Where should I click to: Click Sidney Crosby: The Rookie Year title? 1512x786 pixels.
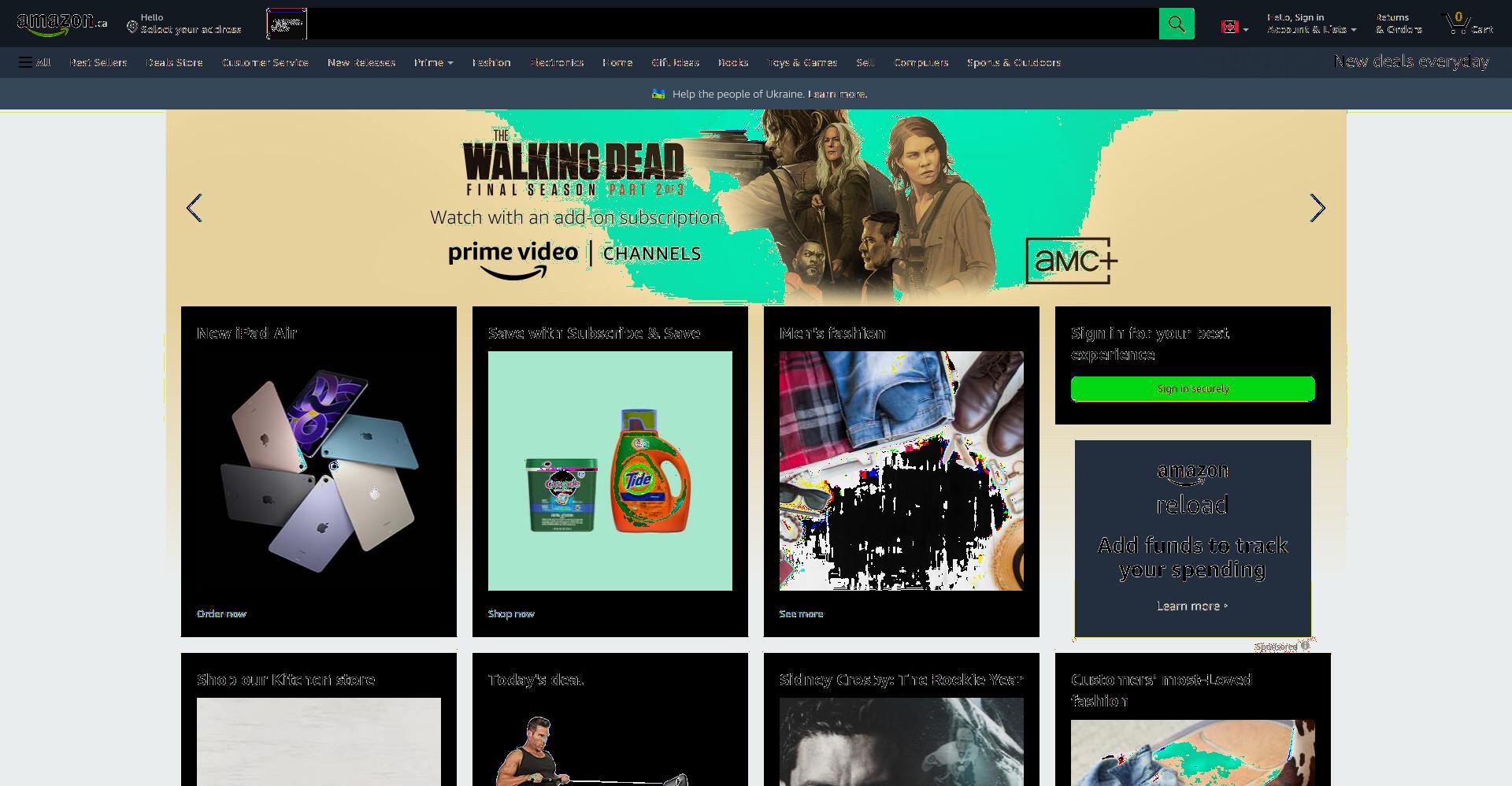pyautogui.click(x=901, y=680)
